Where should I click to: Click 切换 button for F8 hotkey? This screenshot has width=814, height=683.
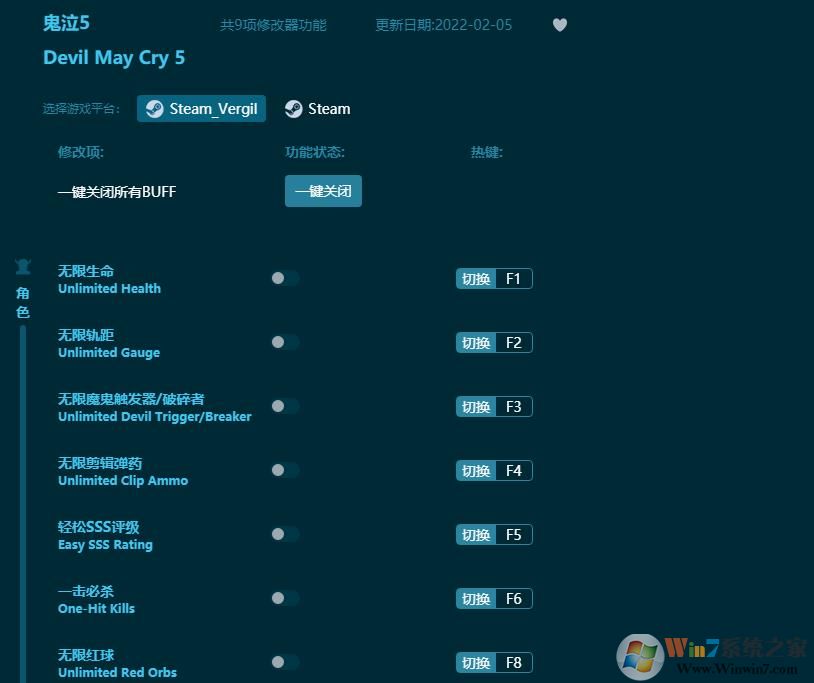pyautogui.click(x=476, y=663)
